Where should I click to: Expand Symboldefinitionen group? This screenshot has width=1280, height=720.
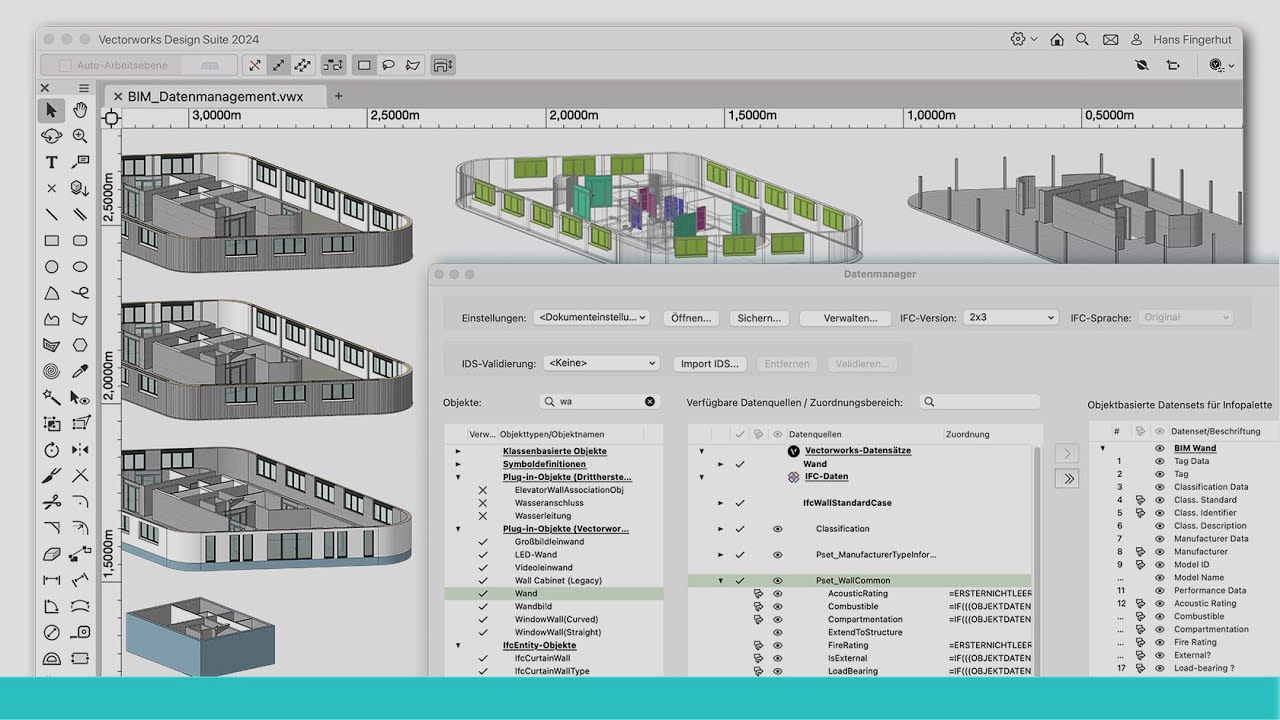[459, 464]
